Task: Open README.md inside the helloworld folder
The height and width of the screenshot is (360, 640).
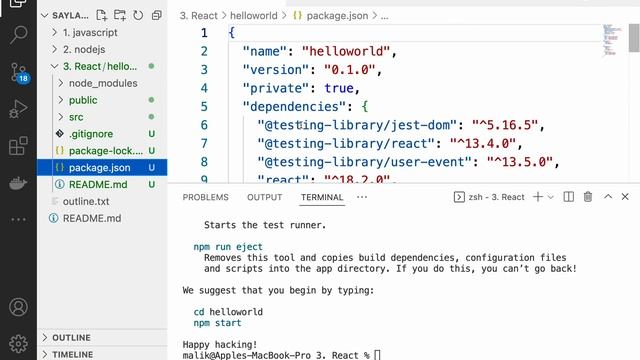Action: point(102,184)
